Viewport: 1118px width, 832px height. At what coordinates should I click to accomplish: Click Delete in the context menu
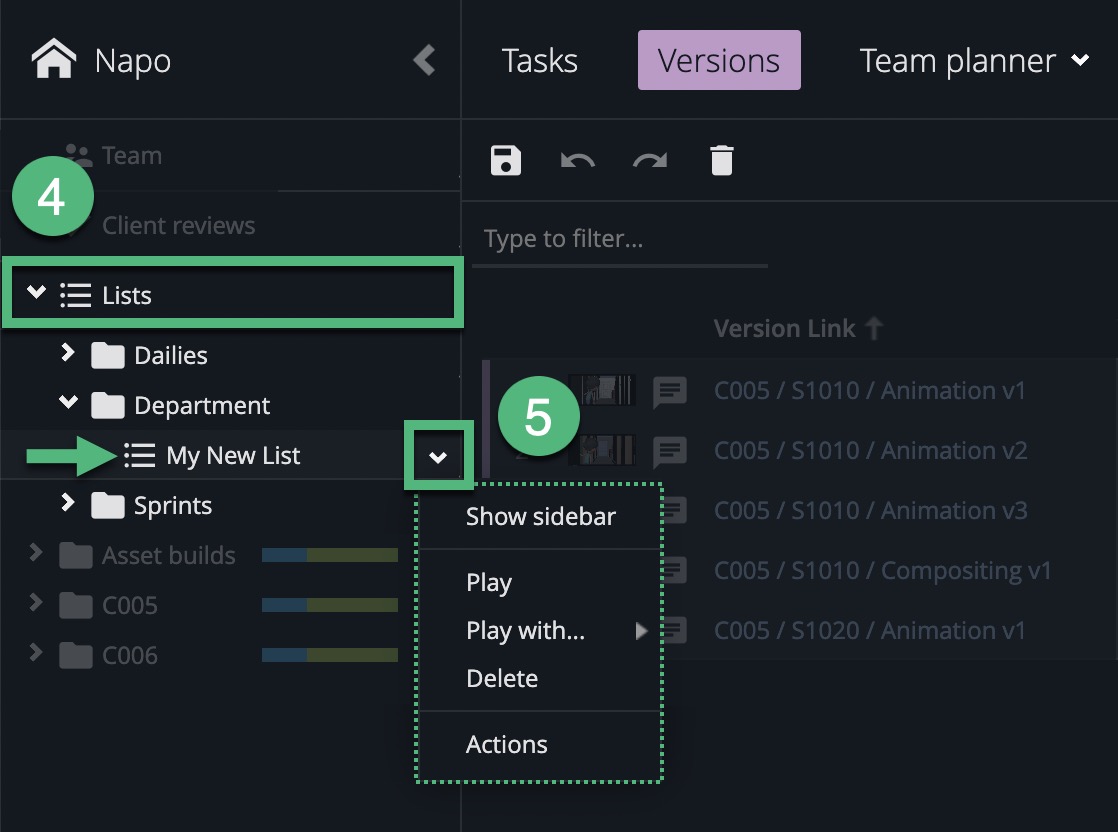502,679
